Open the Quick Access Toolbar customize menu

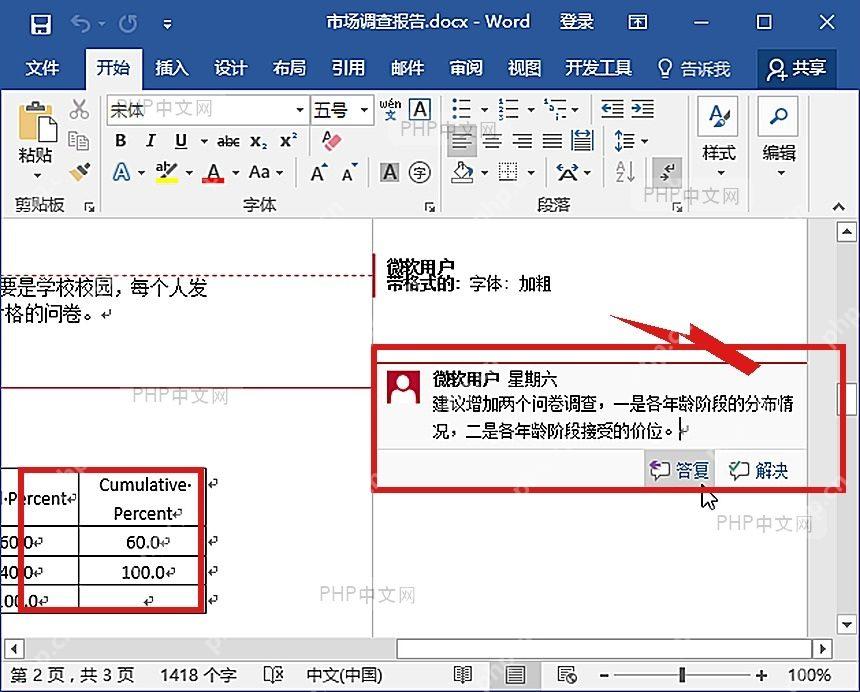tap(167, 24)
